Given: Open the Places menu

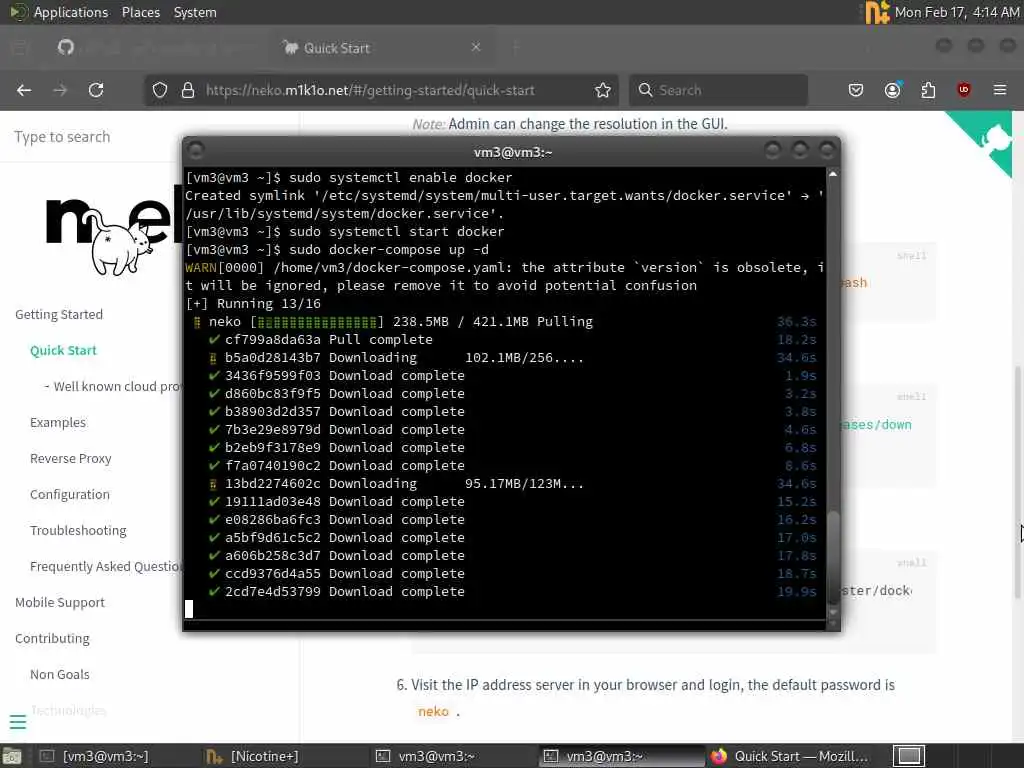Looking at the screenshot, I should [x=141, y=12].
